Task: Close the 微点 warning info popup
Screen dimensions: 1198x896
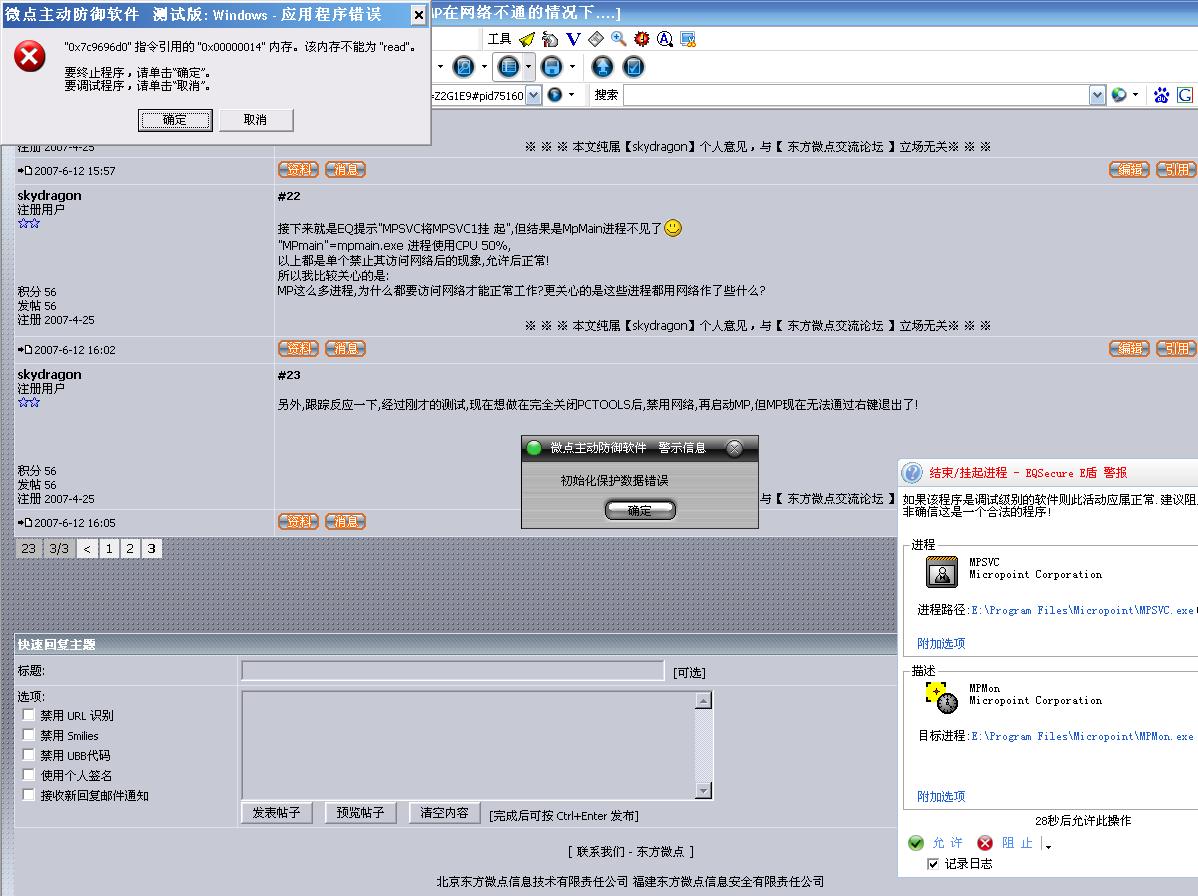Action: (734, 448)
